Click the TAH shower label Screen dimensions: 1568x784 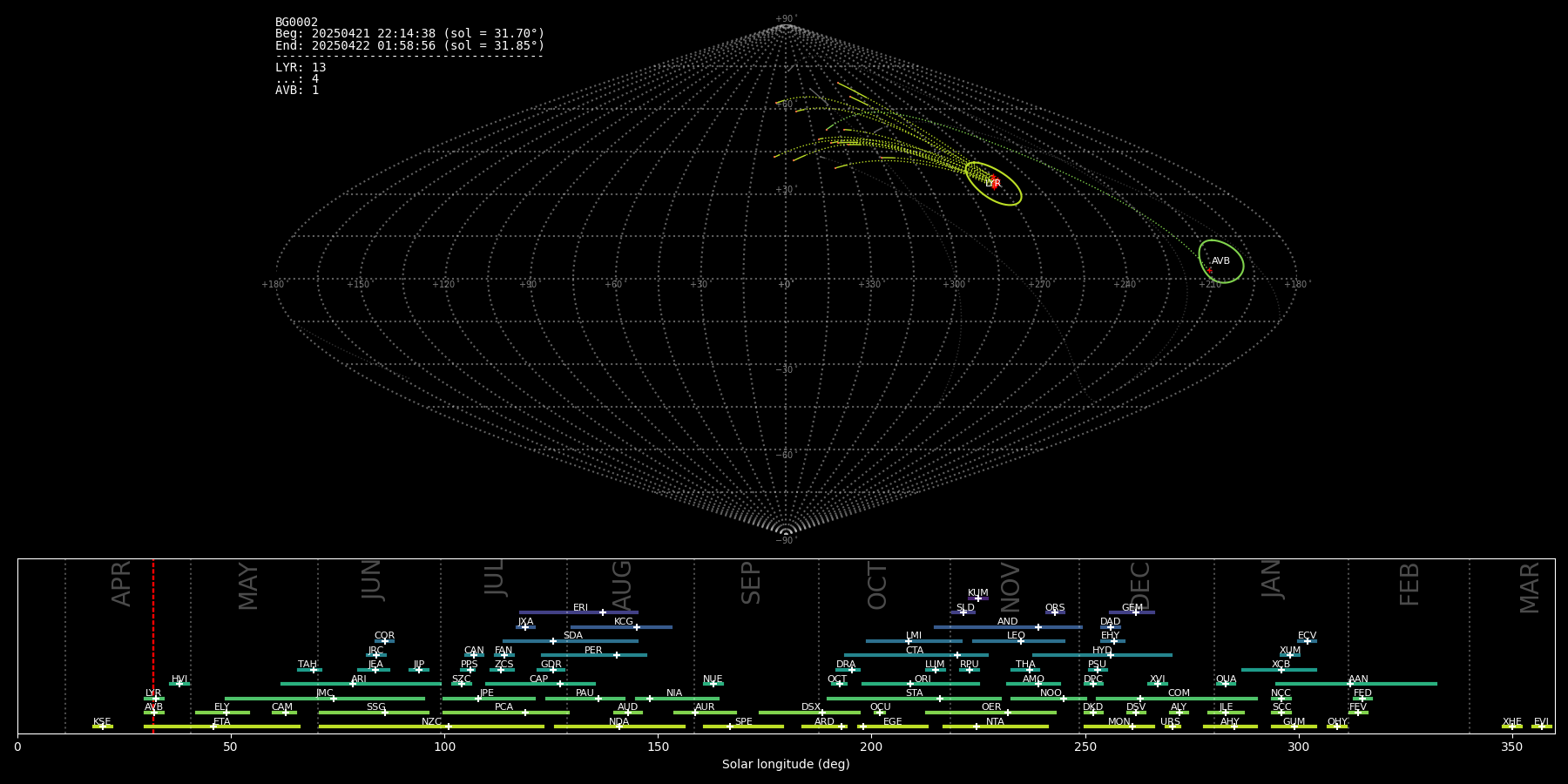click(x=308, y=665)
